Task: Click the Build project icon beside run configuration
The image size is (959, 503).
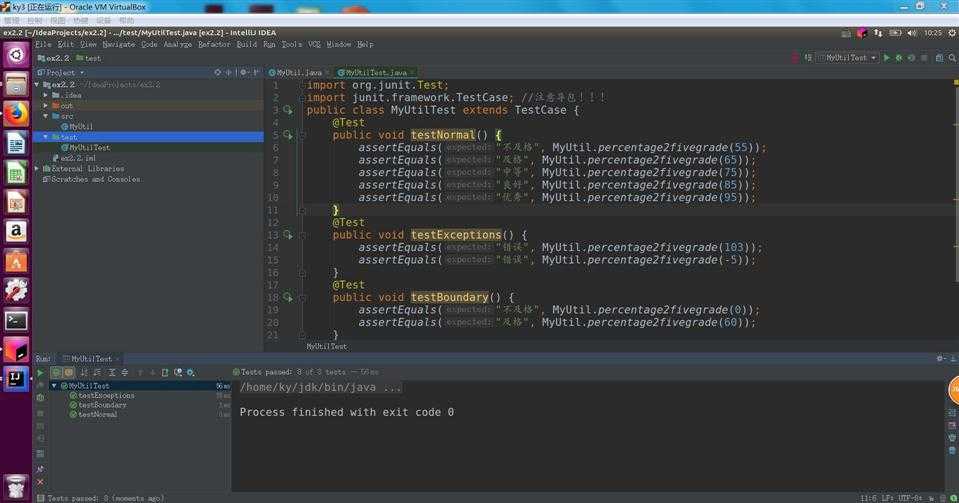Action: (x=808, y=58)
